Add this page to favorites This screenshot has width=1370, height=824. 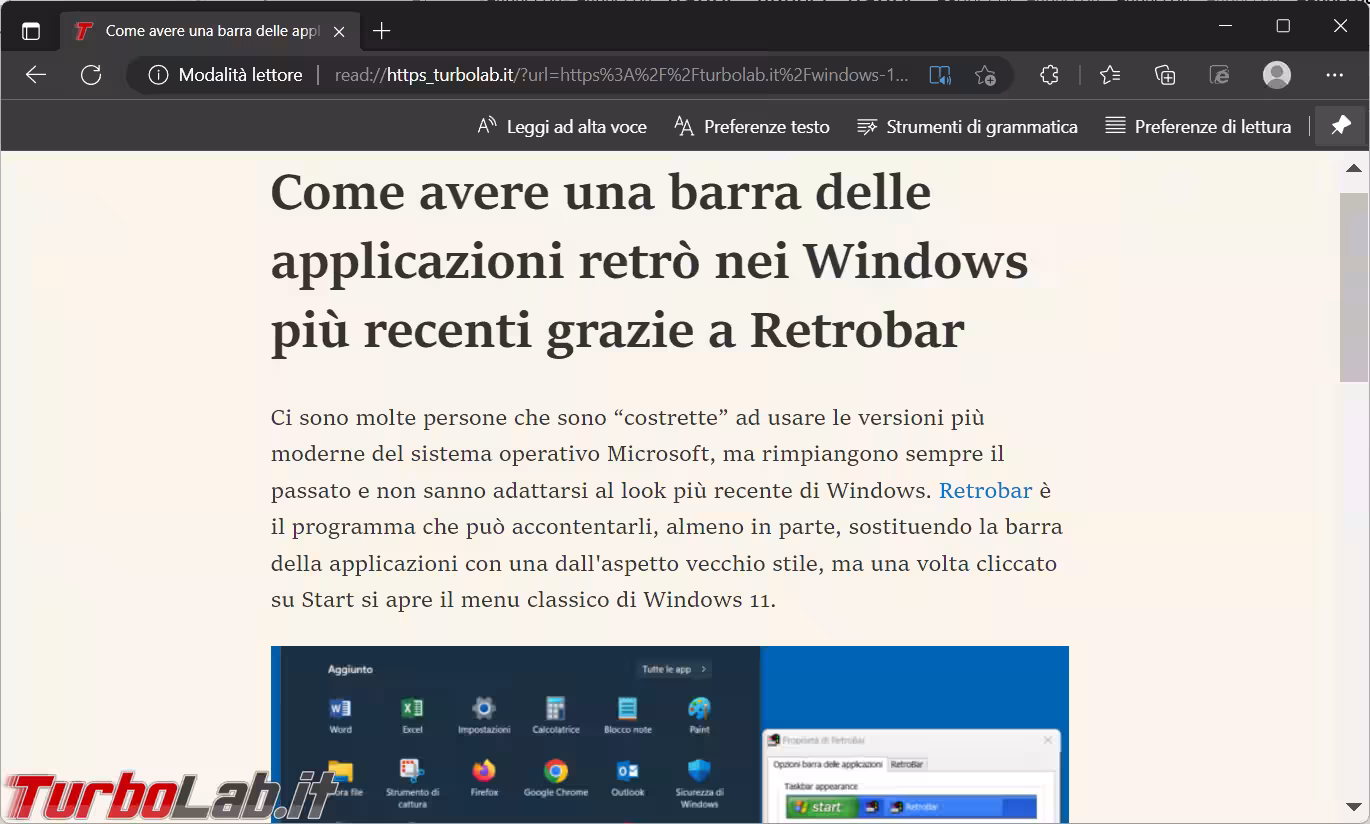point(985,75)
